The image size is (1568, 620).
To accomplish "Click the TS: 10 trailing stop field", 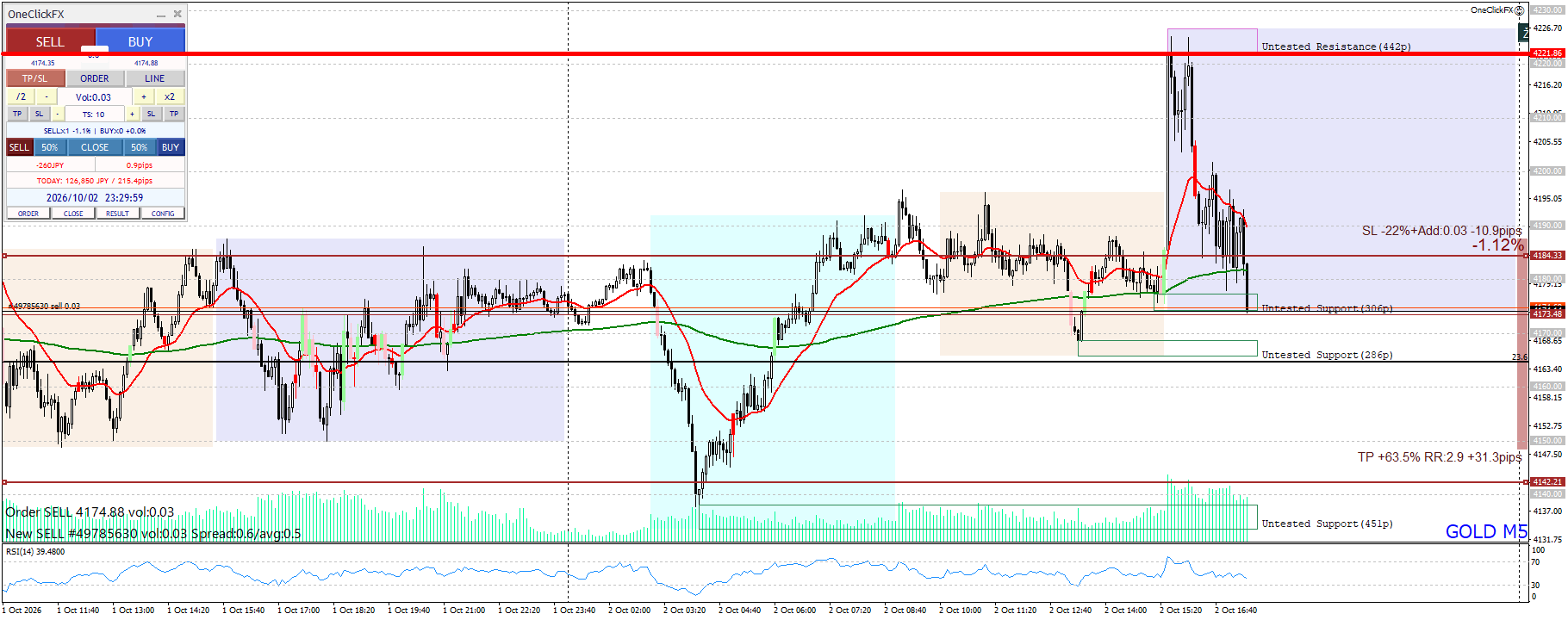I will pos(93,114).
